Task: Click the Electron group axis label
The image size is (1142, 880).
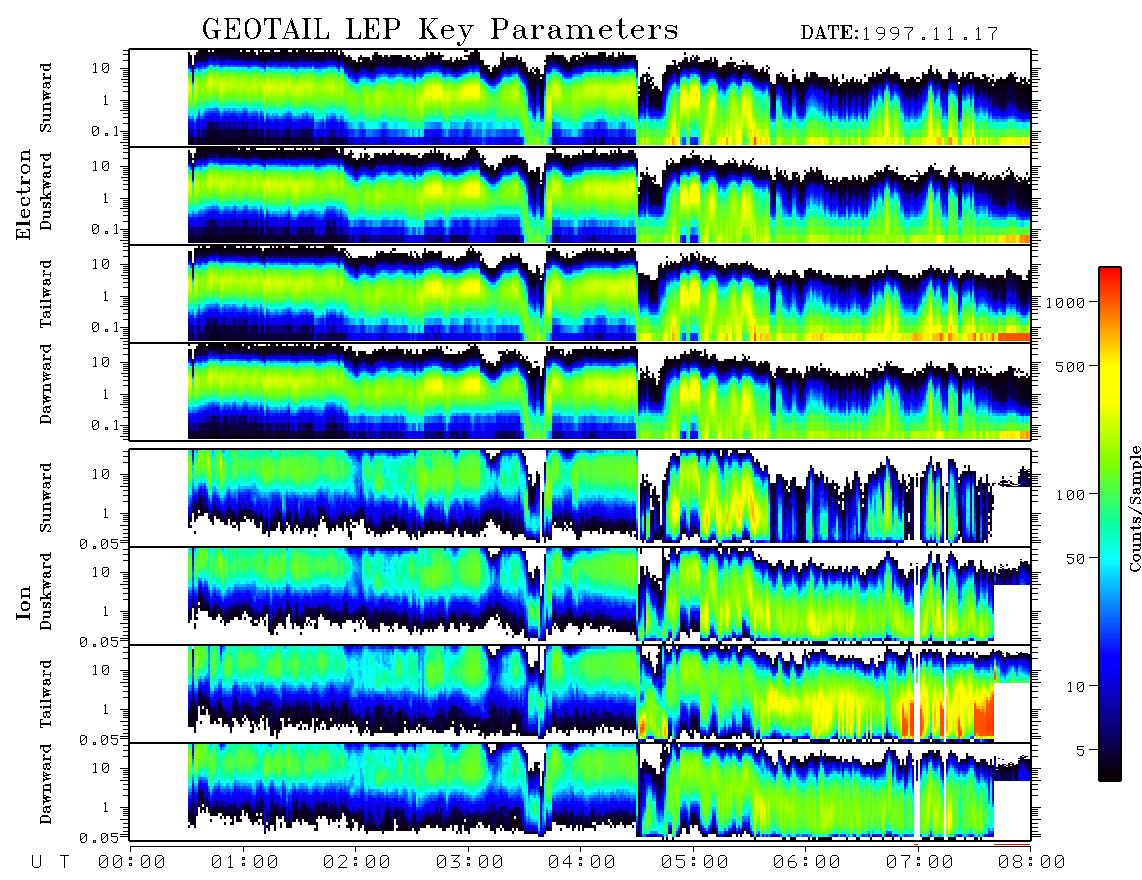Action: pyautogui.click(x=24, y=194)
